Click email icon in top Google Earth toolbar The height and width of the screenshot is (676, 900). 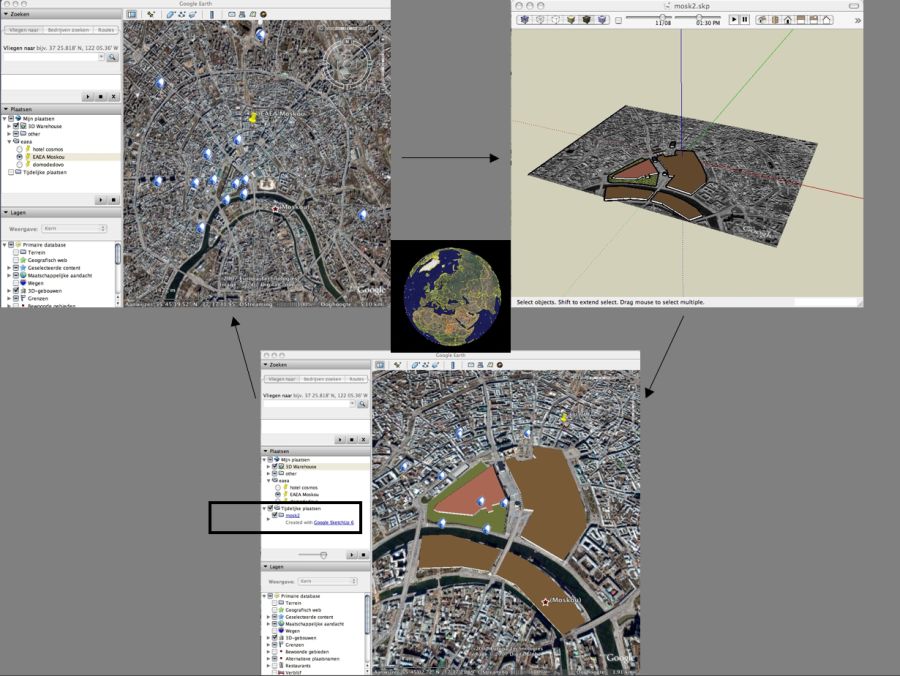point(231,14)
